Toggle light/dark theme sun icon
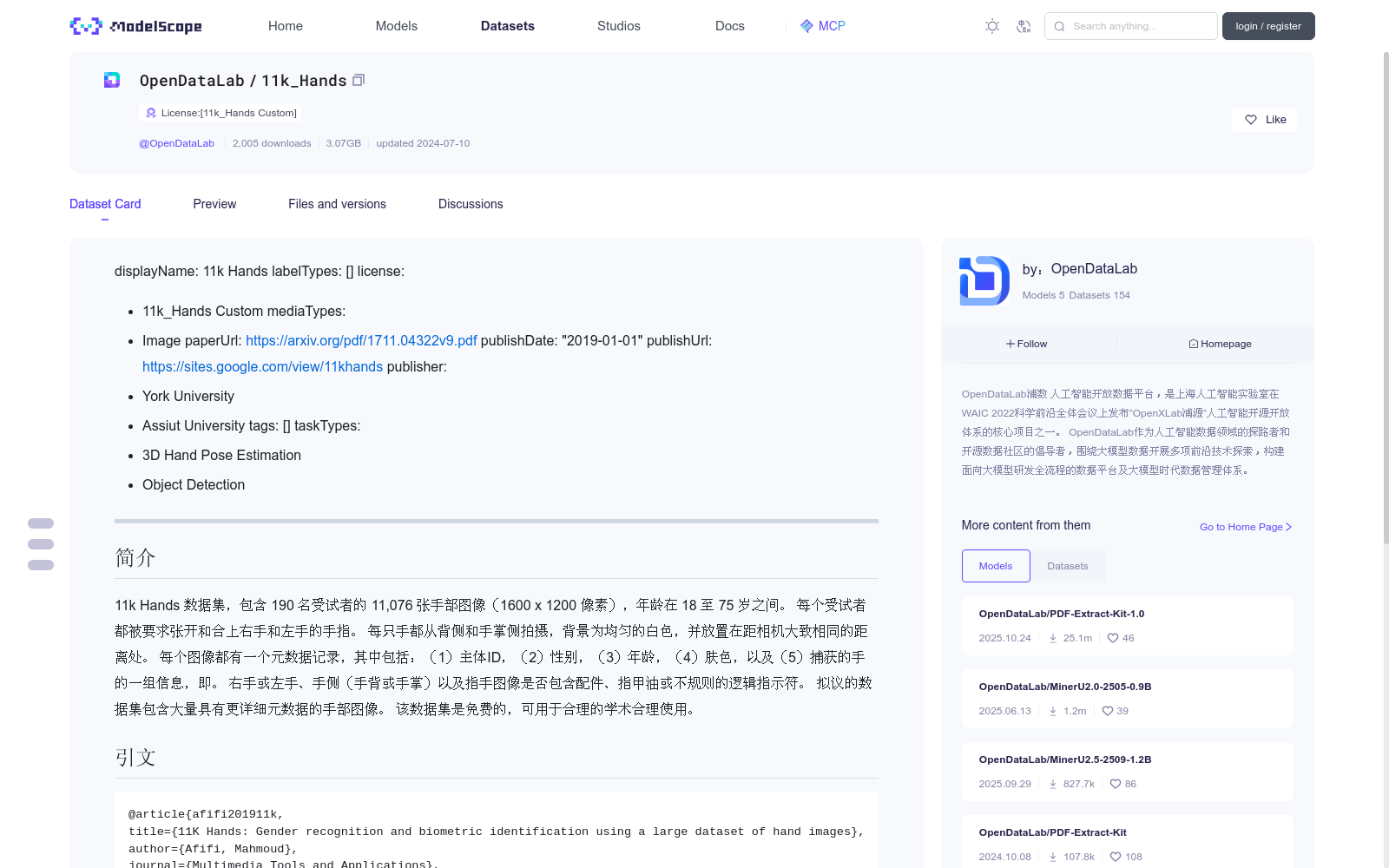Viewport: 1389px width, 868px height. 992,26
